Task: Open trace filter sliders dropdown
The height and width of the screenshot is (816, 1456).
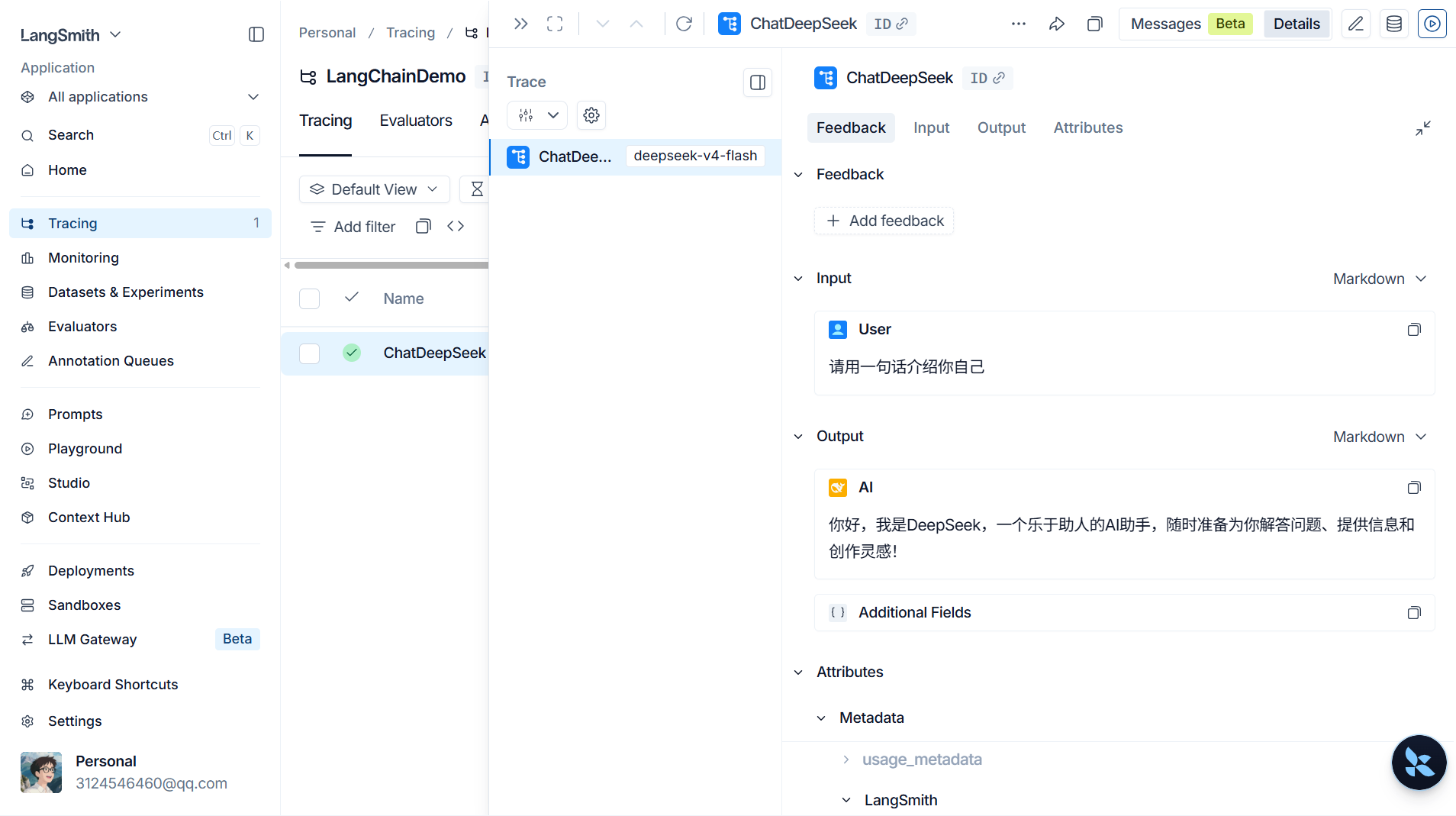Action: (x=537, y=115)
